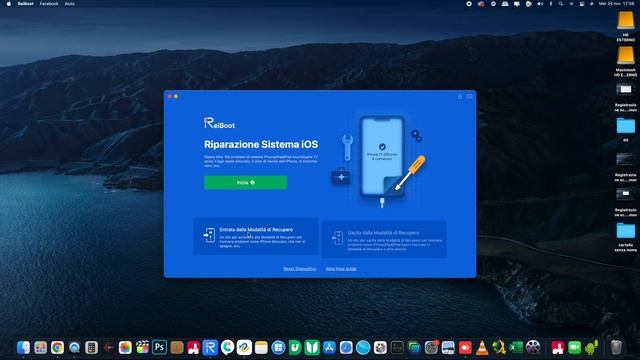Open the Trash in the dock
The width and height of the screenshot is (640, 360).
click(616, 347)
